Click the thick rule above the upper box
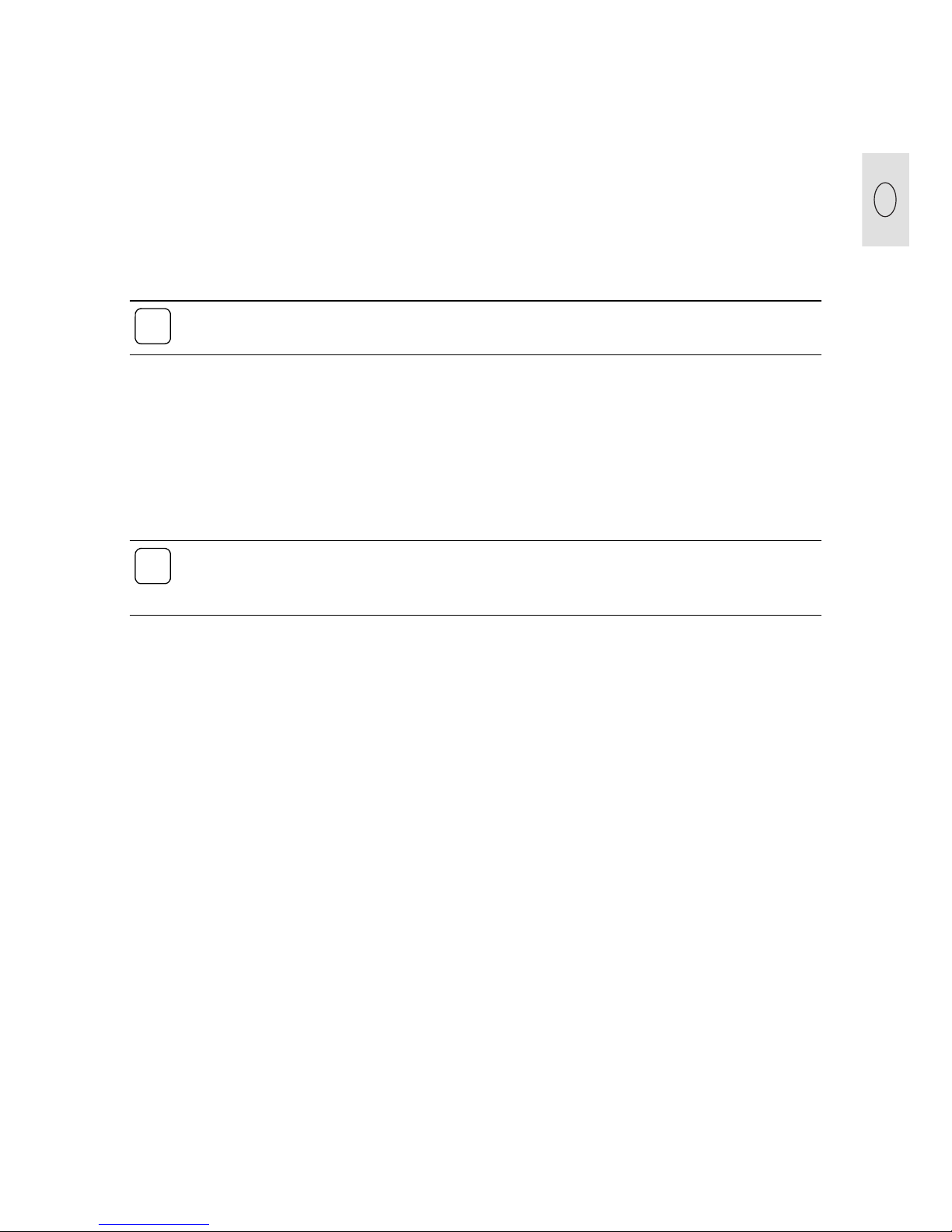 tap(475, 301)
